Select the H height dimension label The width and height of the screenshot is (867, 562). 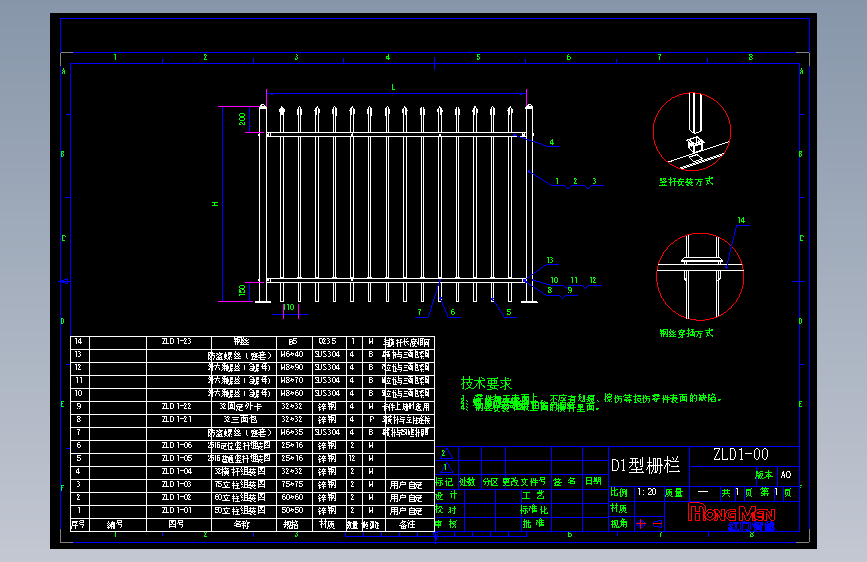pos(215,204)
